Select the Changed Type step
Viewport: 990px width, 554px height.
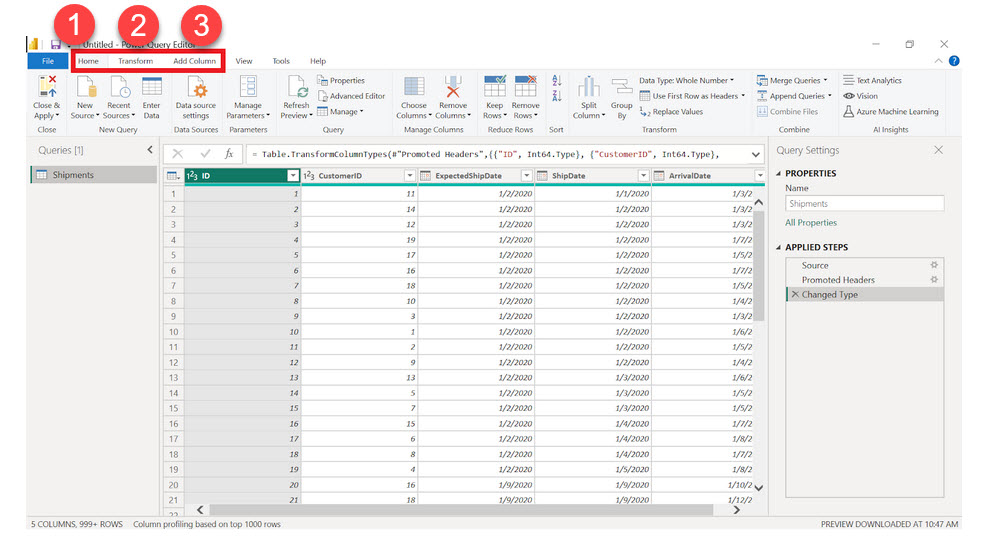(865, 294)
